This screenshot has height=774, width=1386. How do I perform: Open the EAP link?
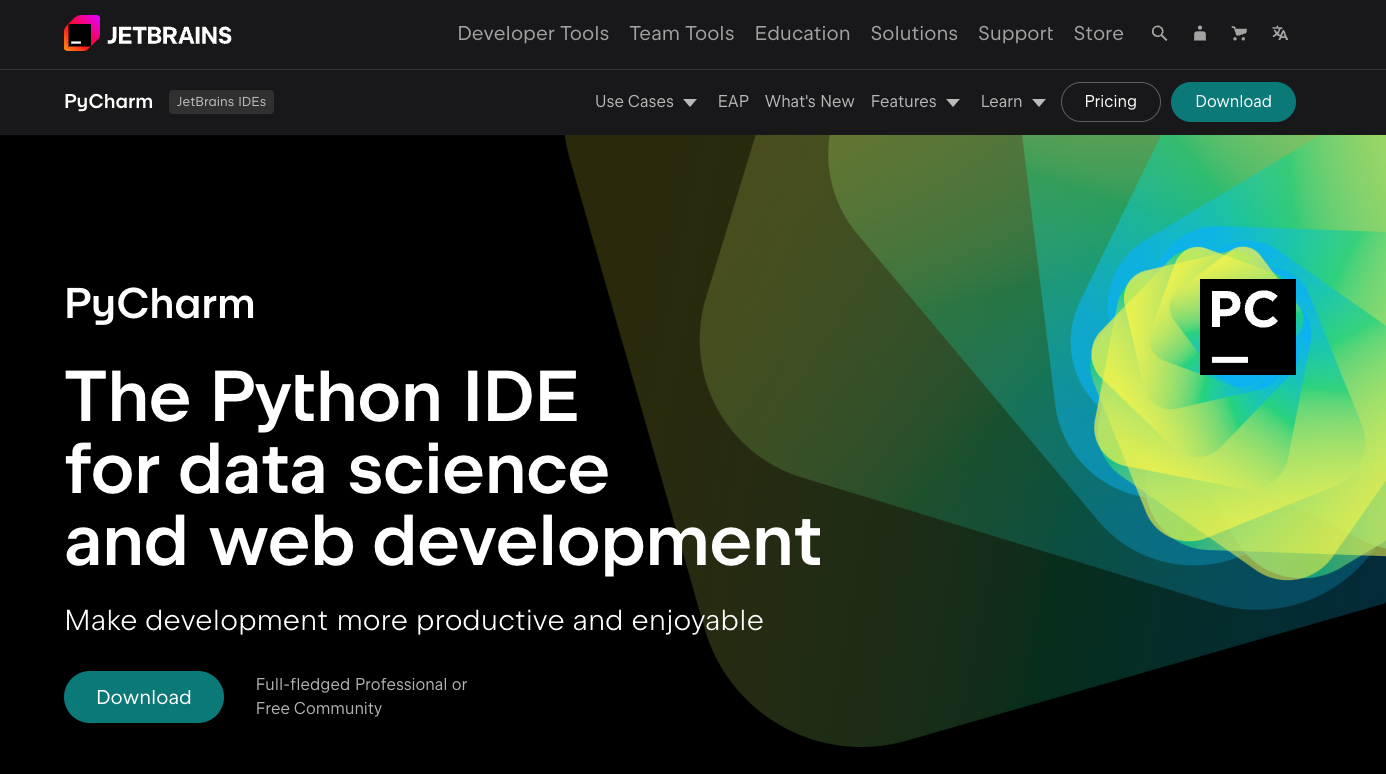[733, 101]
